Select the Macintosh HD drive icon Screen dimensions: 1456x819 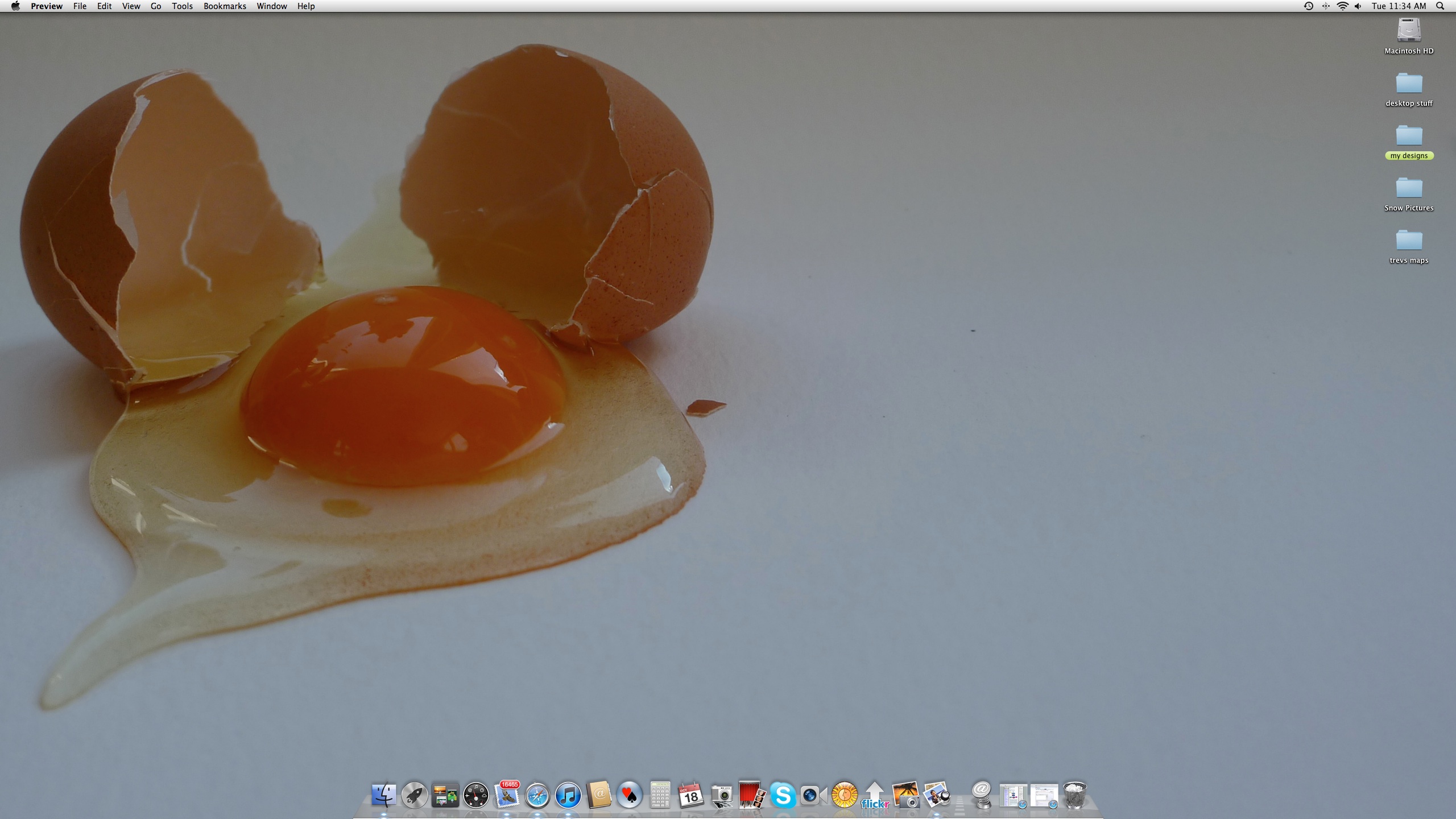[1409, 31]
